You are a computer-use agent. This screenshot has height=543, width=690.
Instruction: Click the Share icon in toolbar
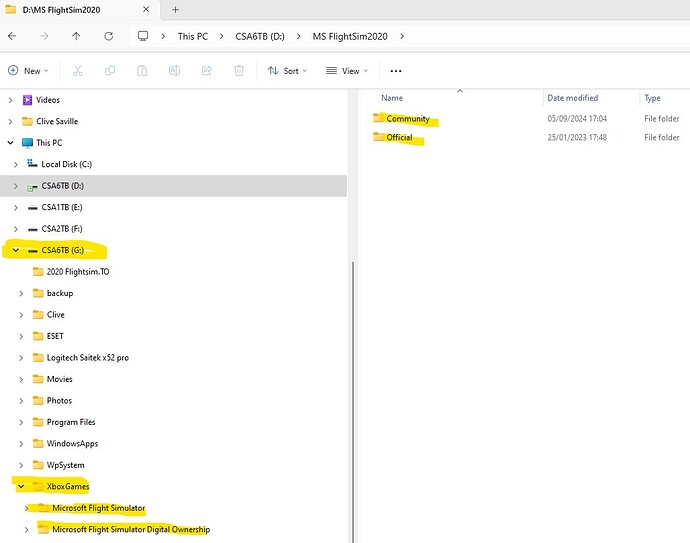click(x=206, y=71)
